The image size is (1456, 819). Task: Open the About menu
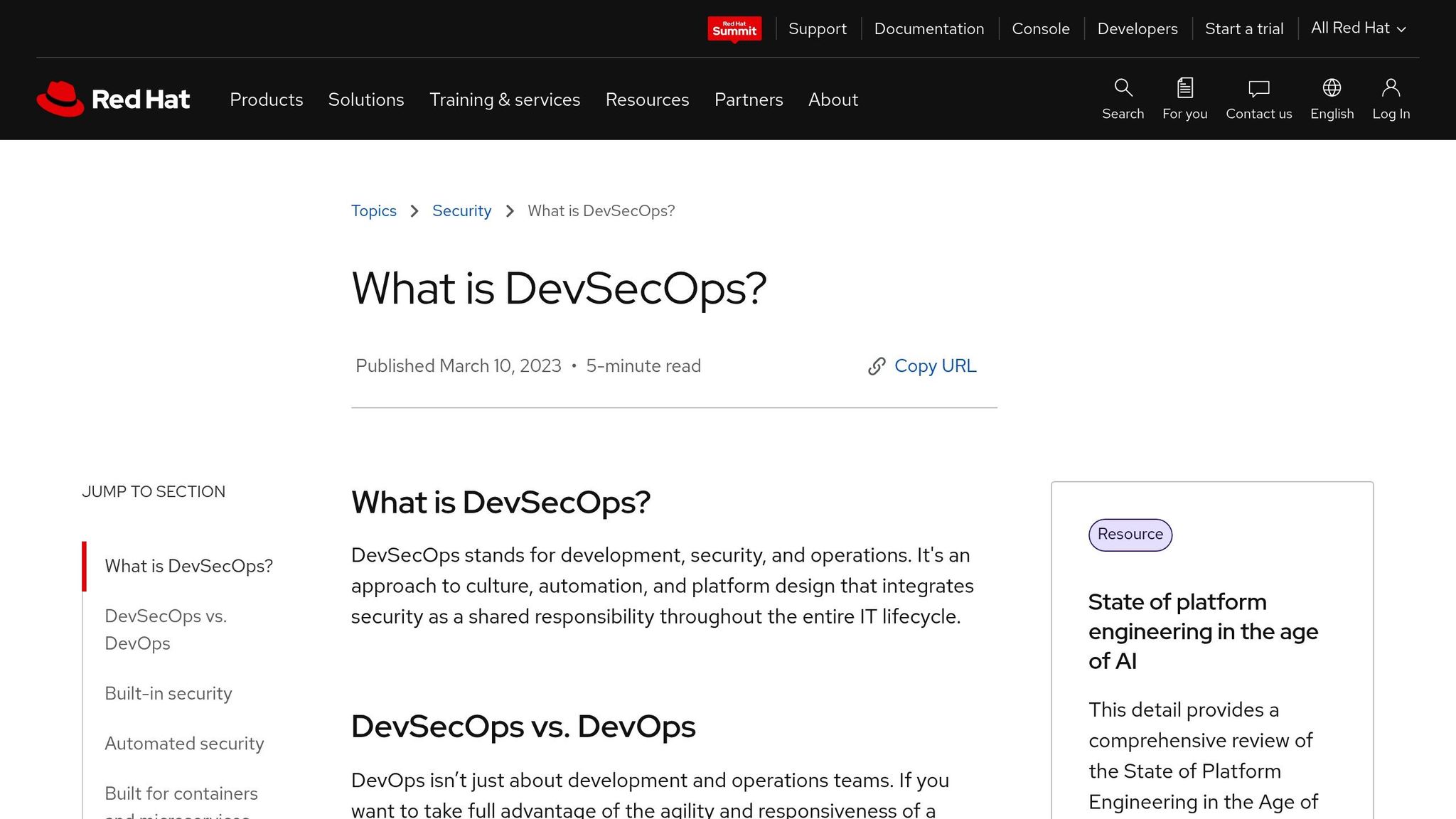coord(833,100)
